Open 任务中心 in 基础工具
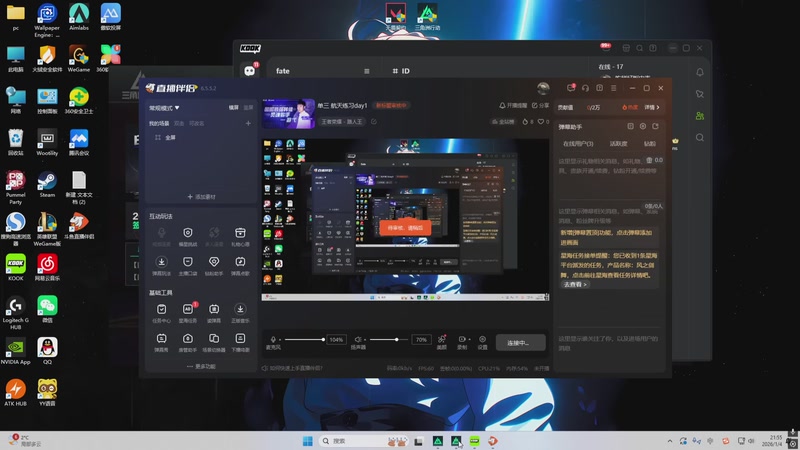The width and height of the screenshot is (800, 450). (161, 309)
